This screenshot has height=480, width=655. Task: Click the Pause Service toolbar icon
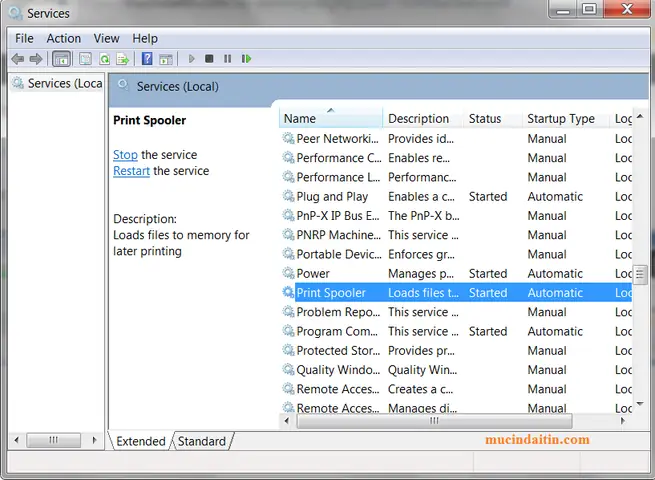pyautogui.click(x=227, y=58)
